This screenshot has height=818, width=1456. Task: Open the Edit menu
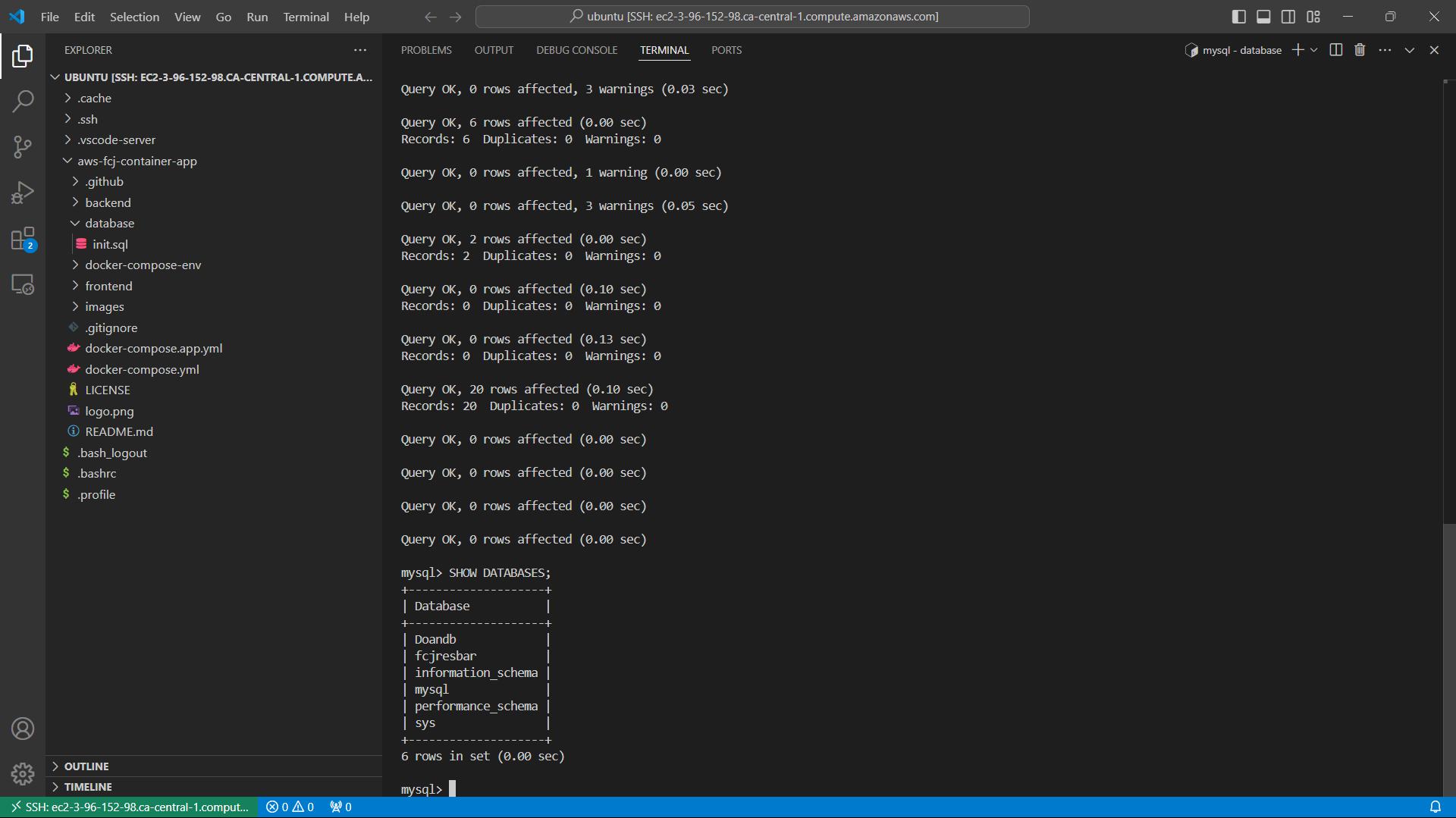(x=84, y=17)
